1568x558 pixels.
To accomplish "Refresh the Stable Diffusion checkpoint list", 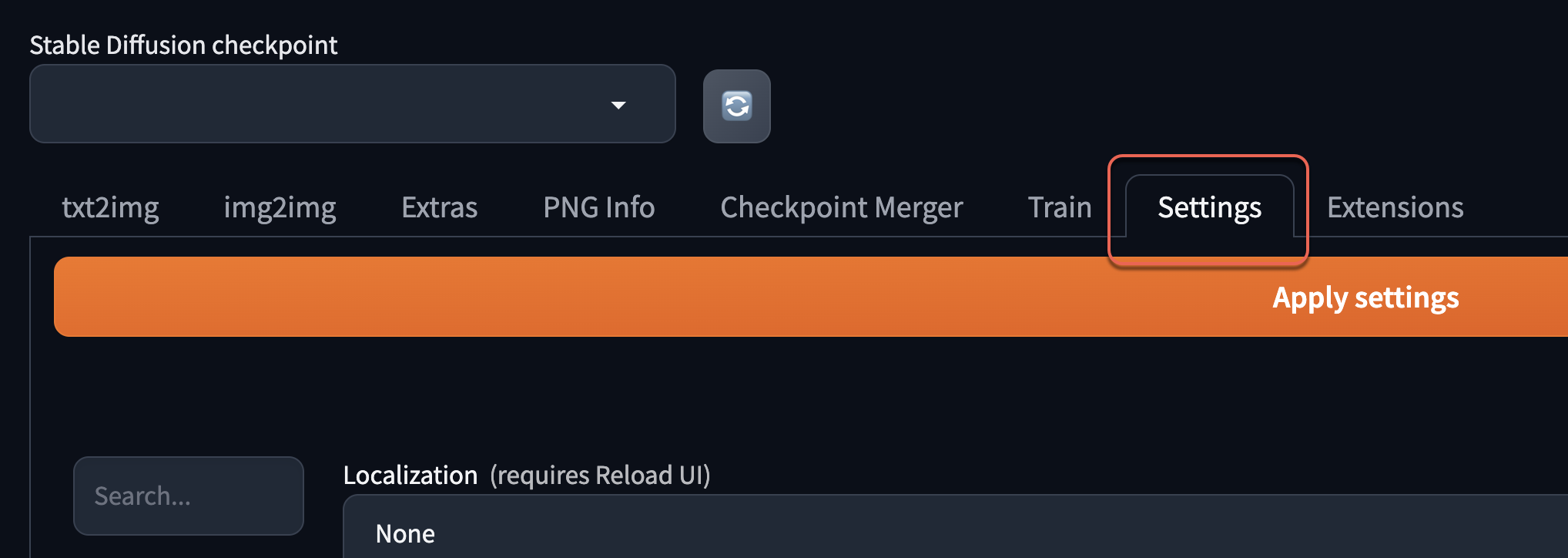I will (x=736, y=106).
